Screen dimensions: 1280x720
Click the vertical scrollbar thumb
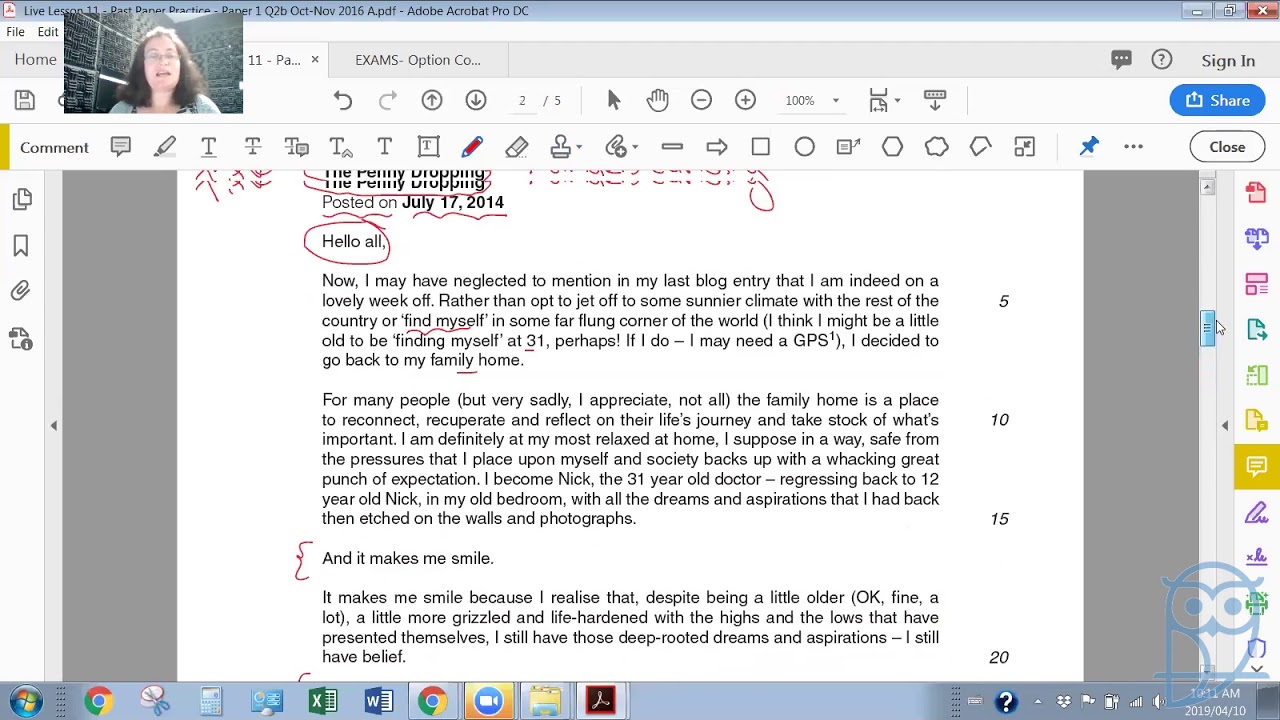point(1208,328)
